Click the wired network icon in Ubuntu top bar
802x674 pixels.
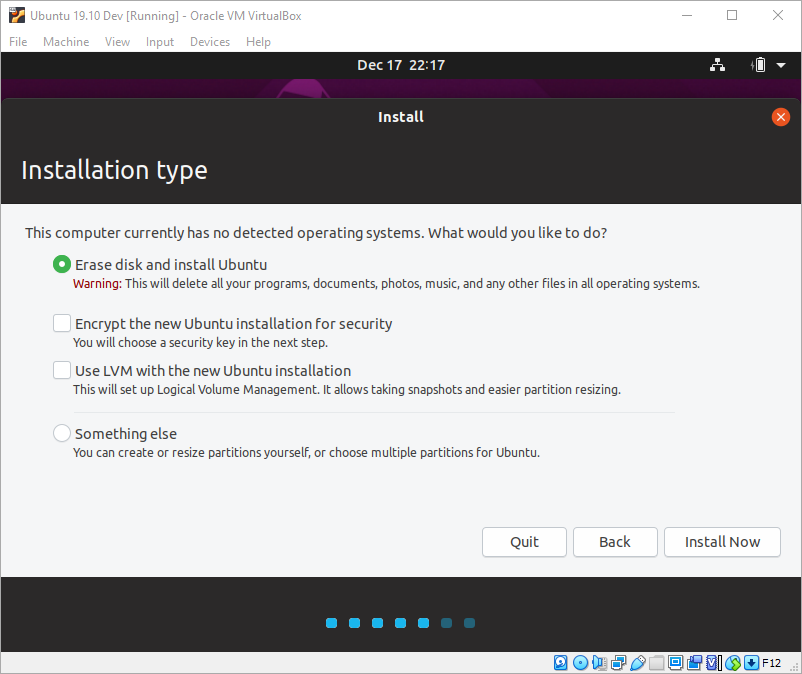[x=717, y=65]
